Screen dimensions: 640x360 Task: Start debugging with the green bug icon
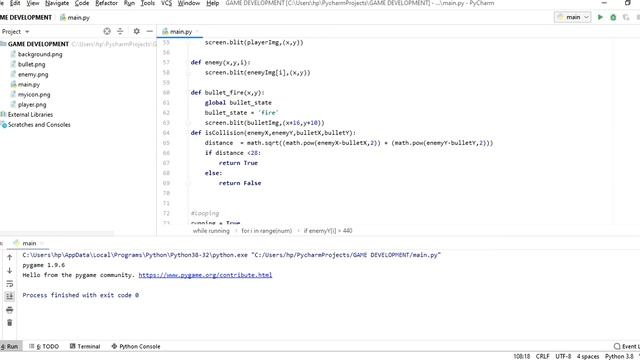tap(613, 17)
